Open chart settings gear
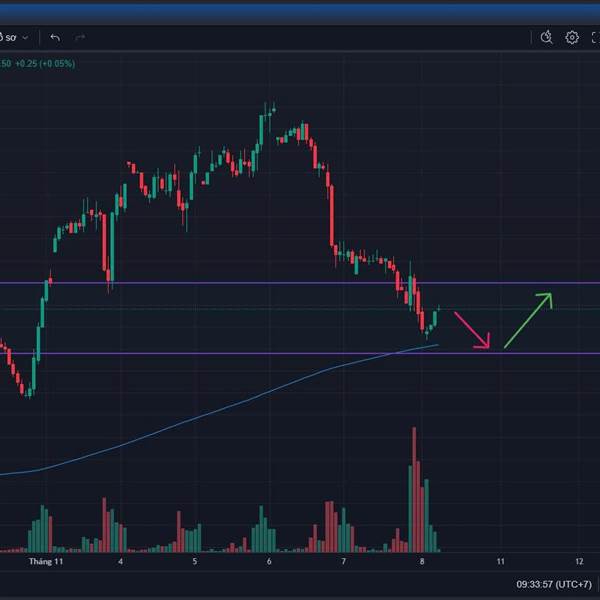600x600 pixels. [572, 37]
